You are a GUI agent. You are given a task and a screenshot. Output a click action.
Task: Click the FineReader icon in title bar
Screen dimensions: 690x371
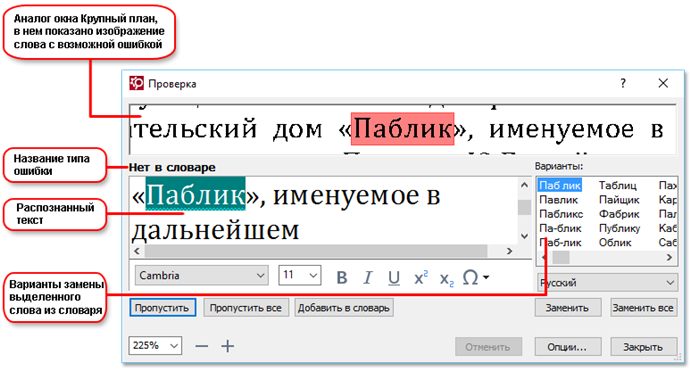click(x=136, y=83)
